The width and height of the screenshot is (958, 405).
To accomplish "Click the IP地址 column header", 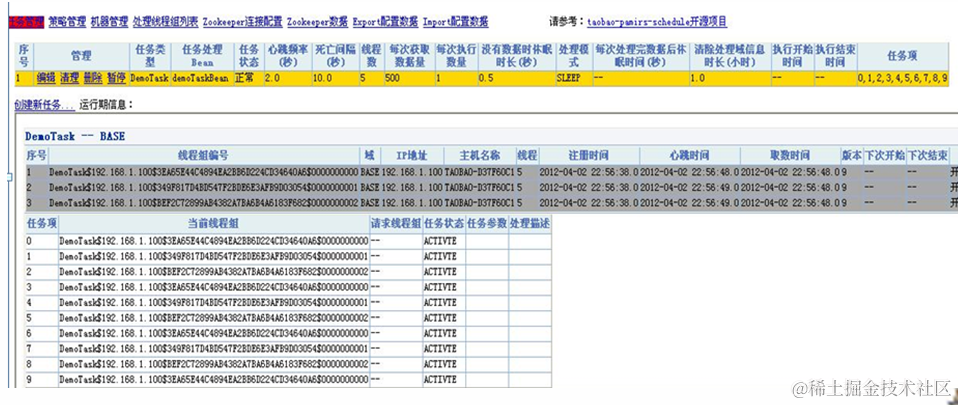I will tap(410, 155).
